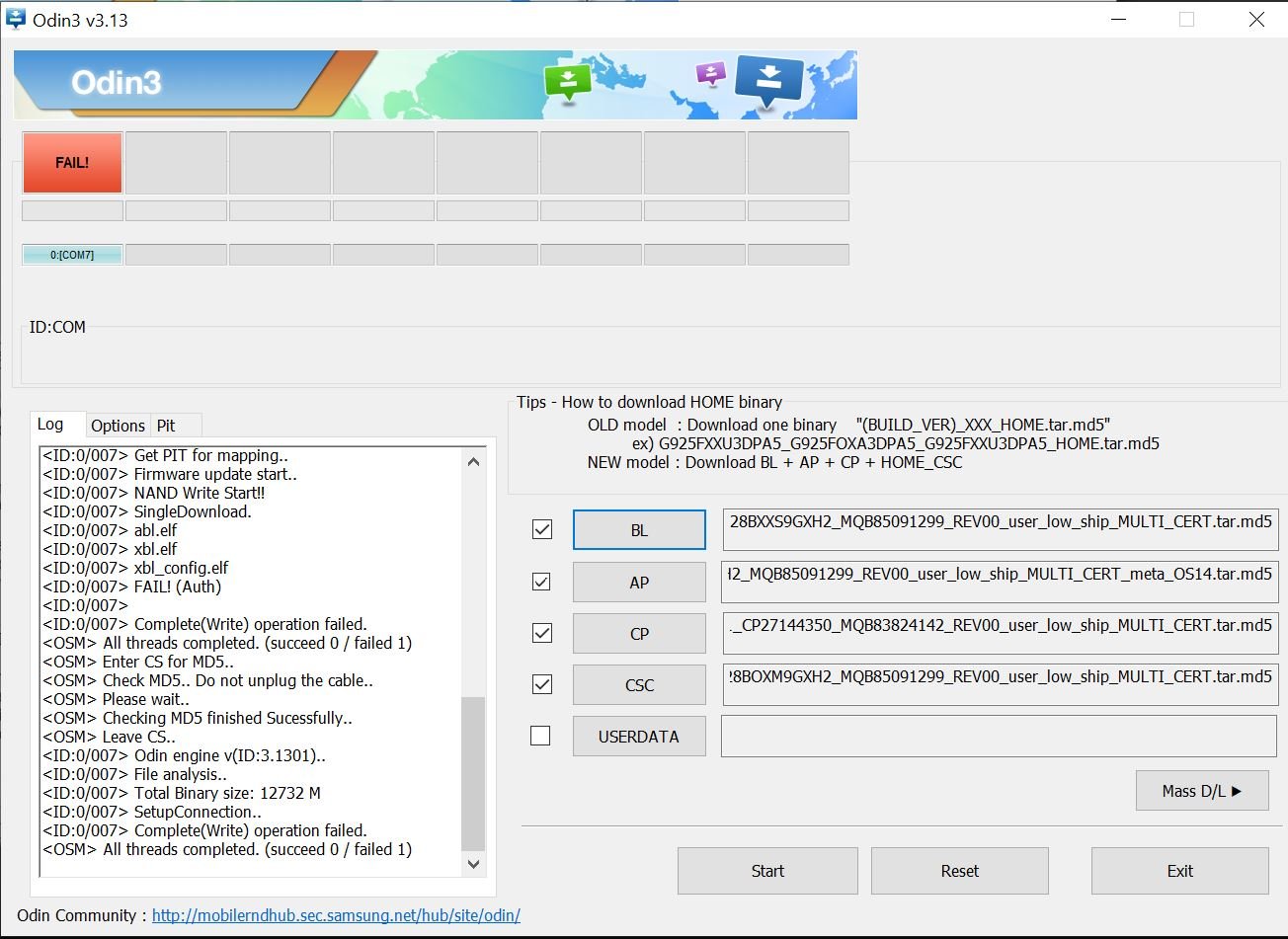Click the CSC file select button
This screenshot has height=939, width=1288.
click(639, 684)
